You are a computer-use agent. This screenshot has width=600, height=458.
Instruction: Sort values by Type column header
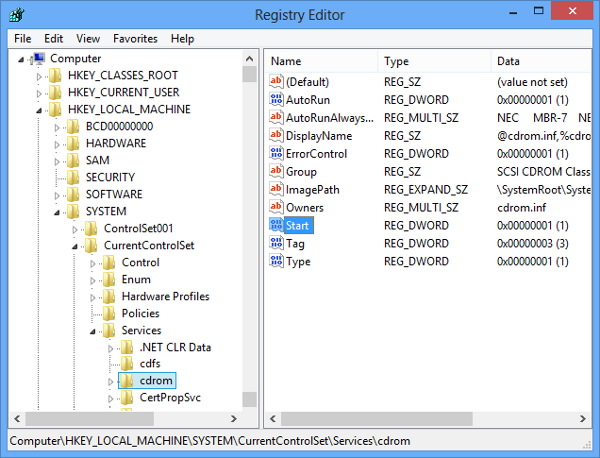pos(434,61)
